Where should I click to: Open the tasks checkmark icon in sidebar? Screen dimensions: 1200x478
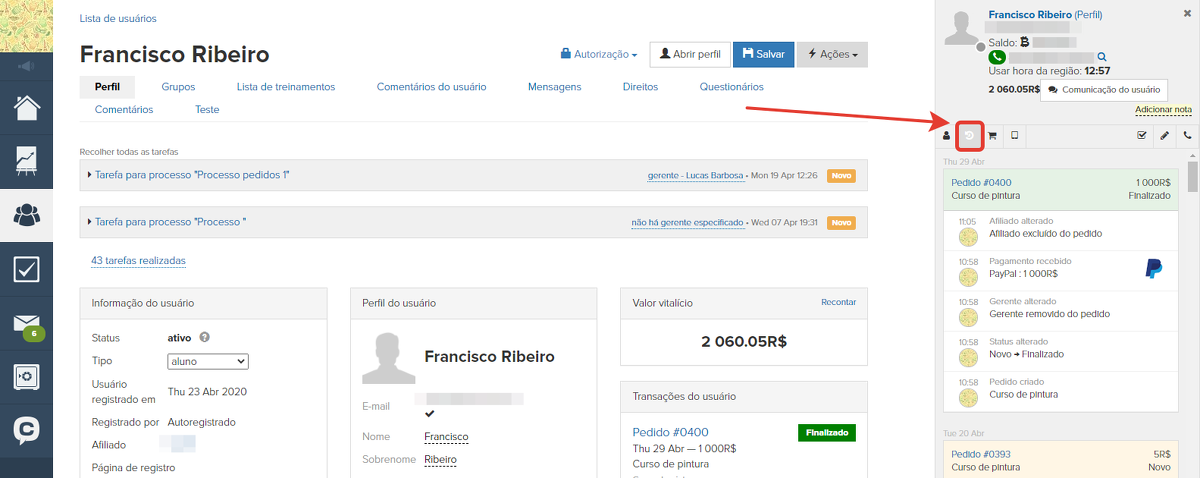coord(27,269)
